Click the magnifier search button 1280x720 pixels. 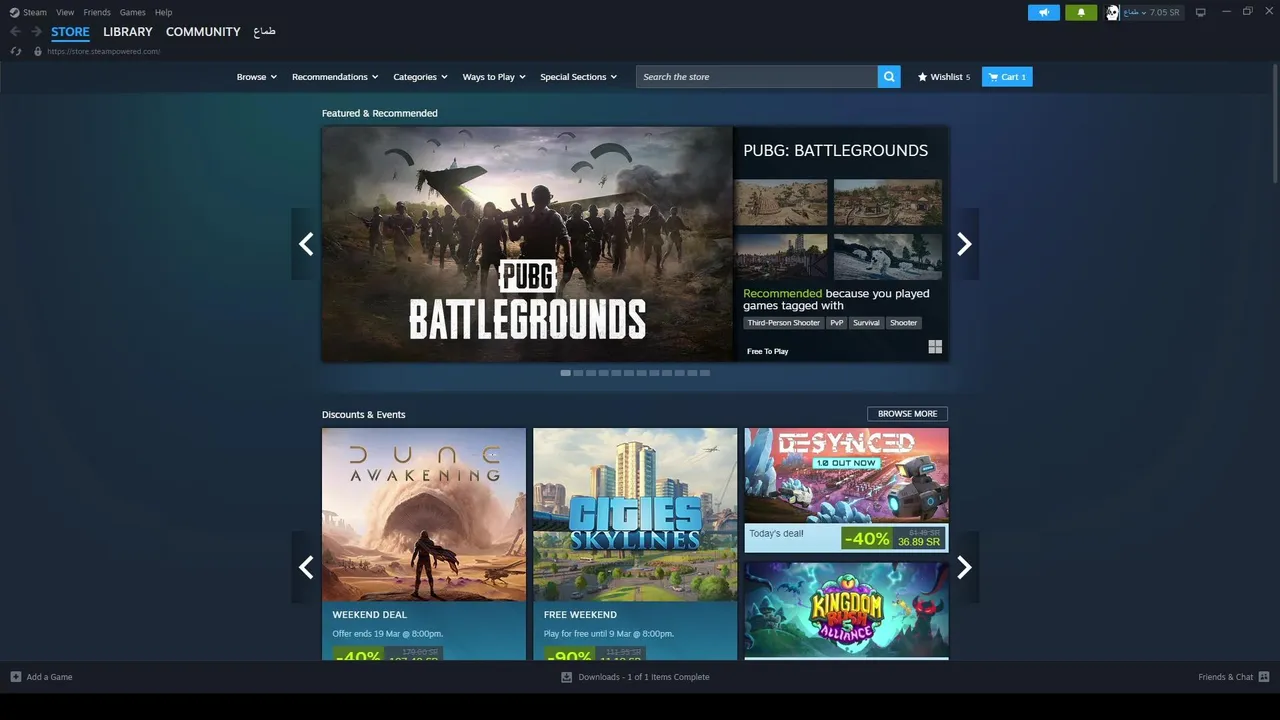[x=889, y=77]
